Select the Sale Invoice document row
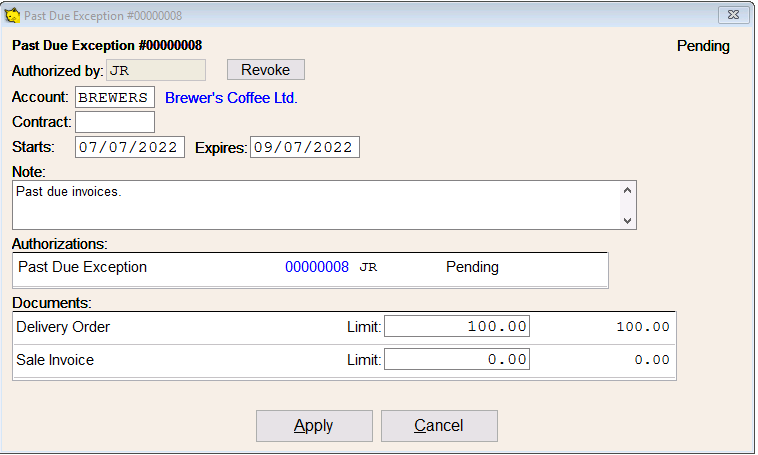The image size is (758, 455). 344,361
